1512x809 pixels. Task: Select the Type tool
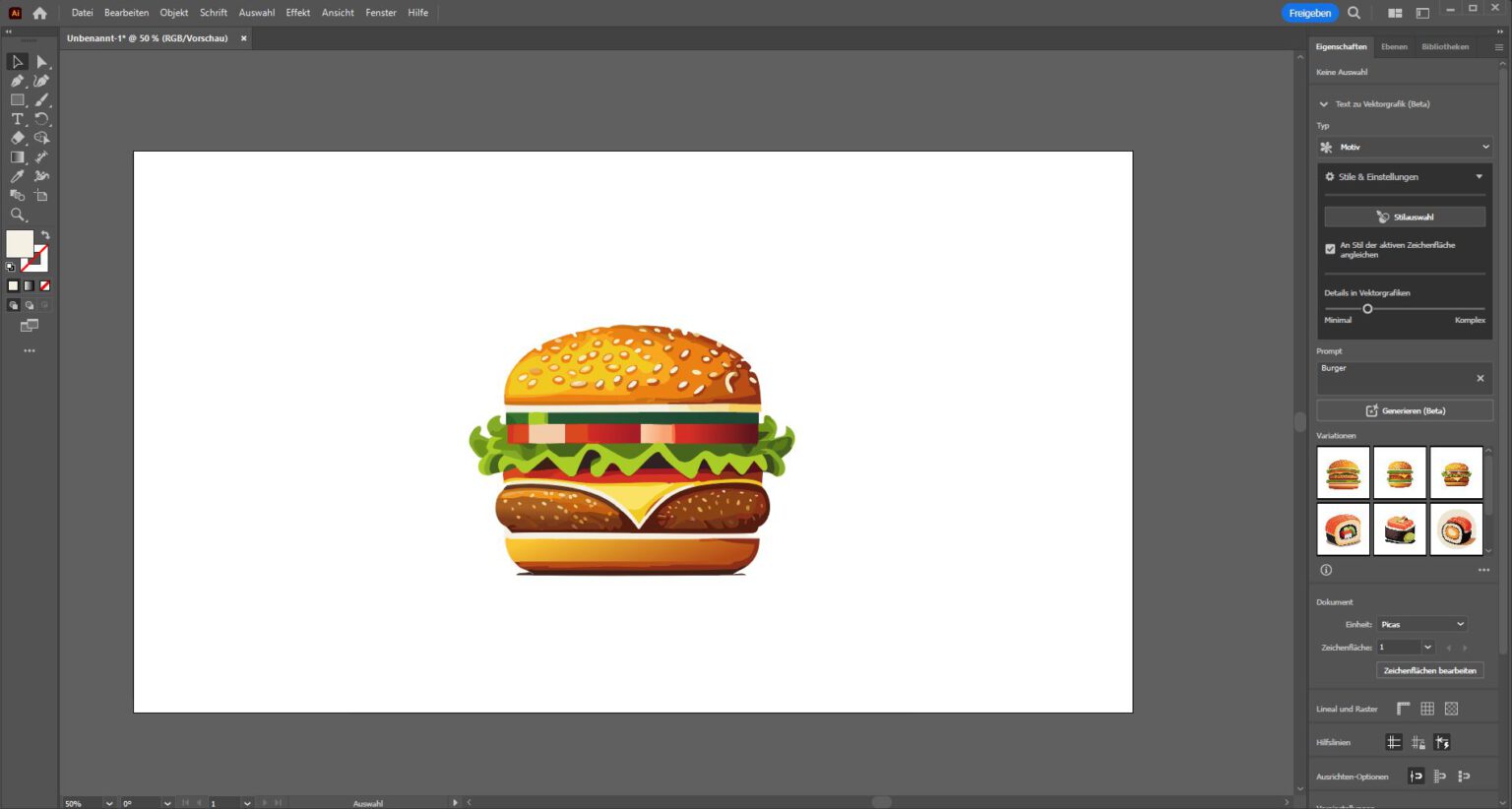pyautogui.click(x=17, y=119)
